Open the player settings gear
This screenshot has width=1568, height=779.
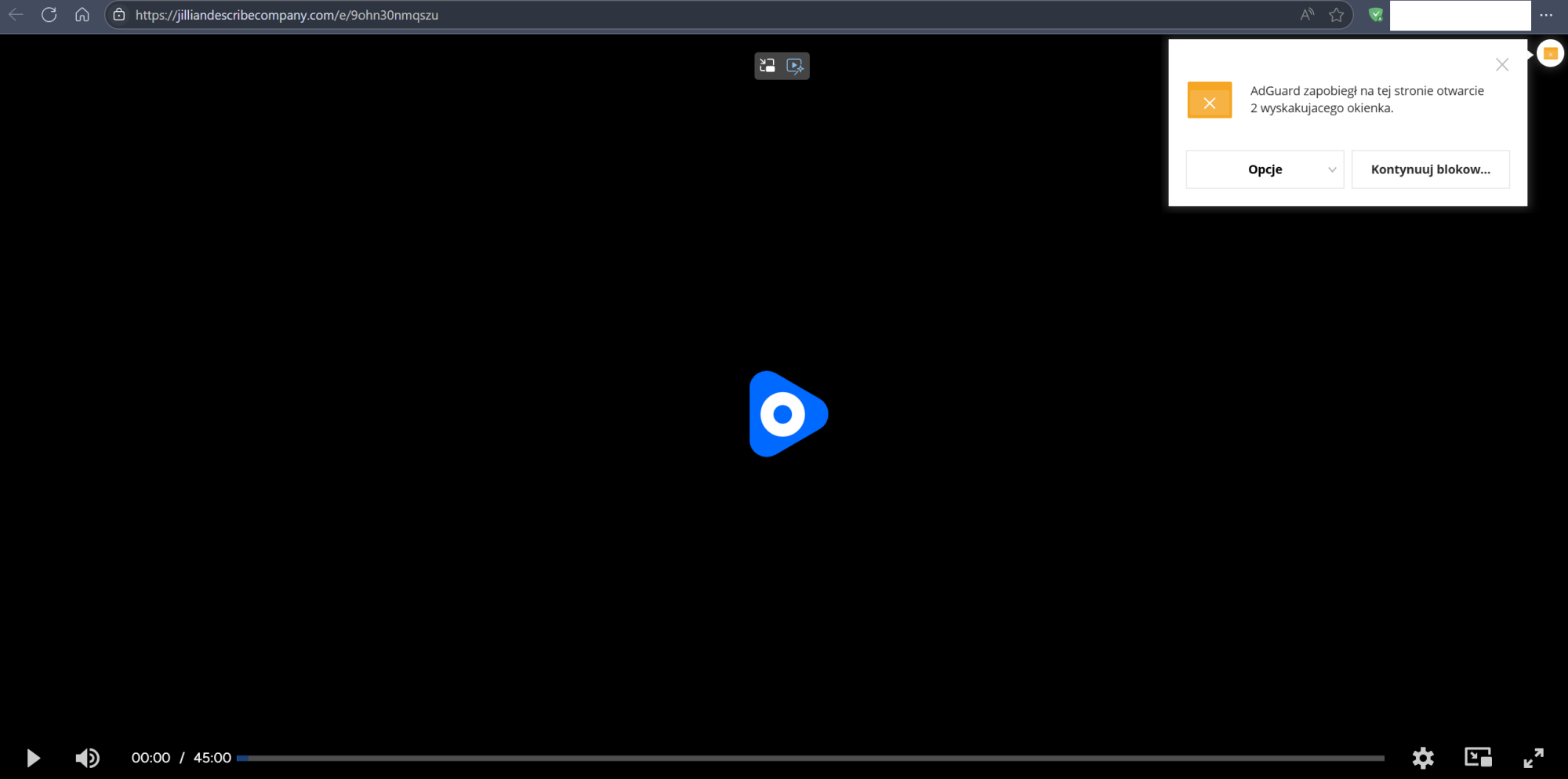[1422, 758]
